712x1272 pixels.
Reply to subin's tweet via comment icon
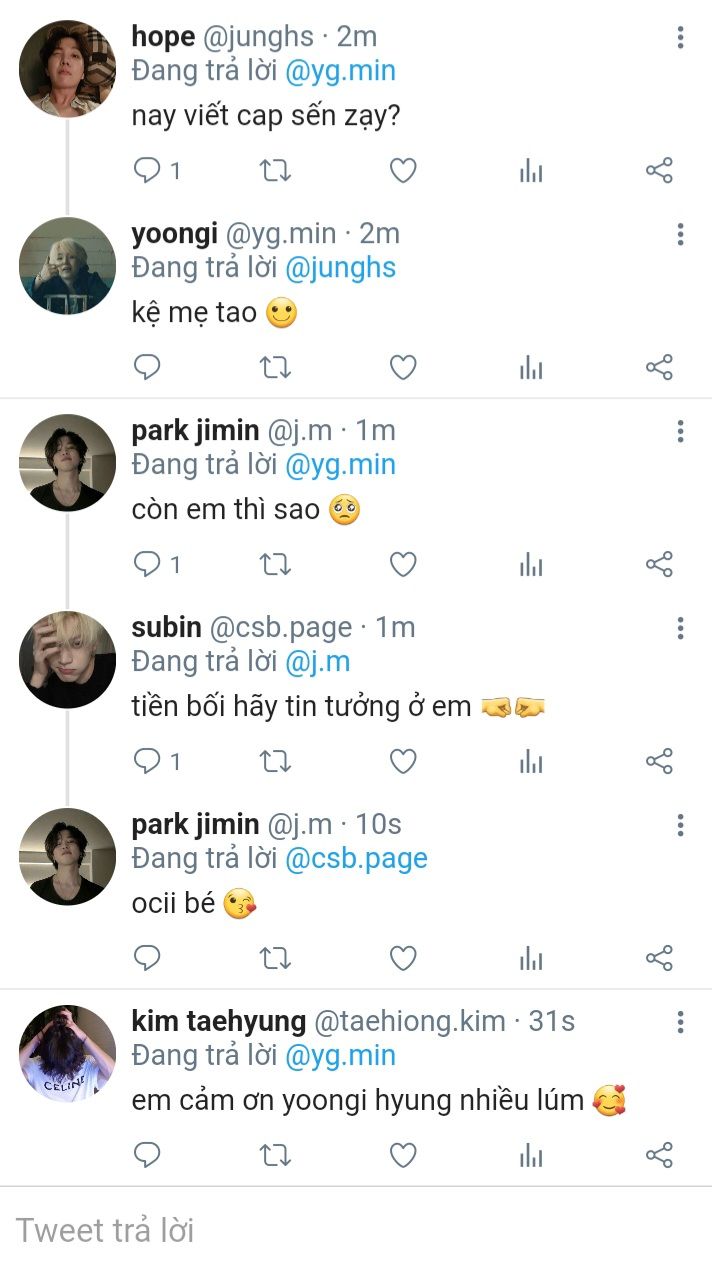click(148, 762)
